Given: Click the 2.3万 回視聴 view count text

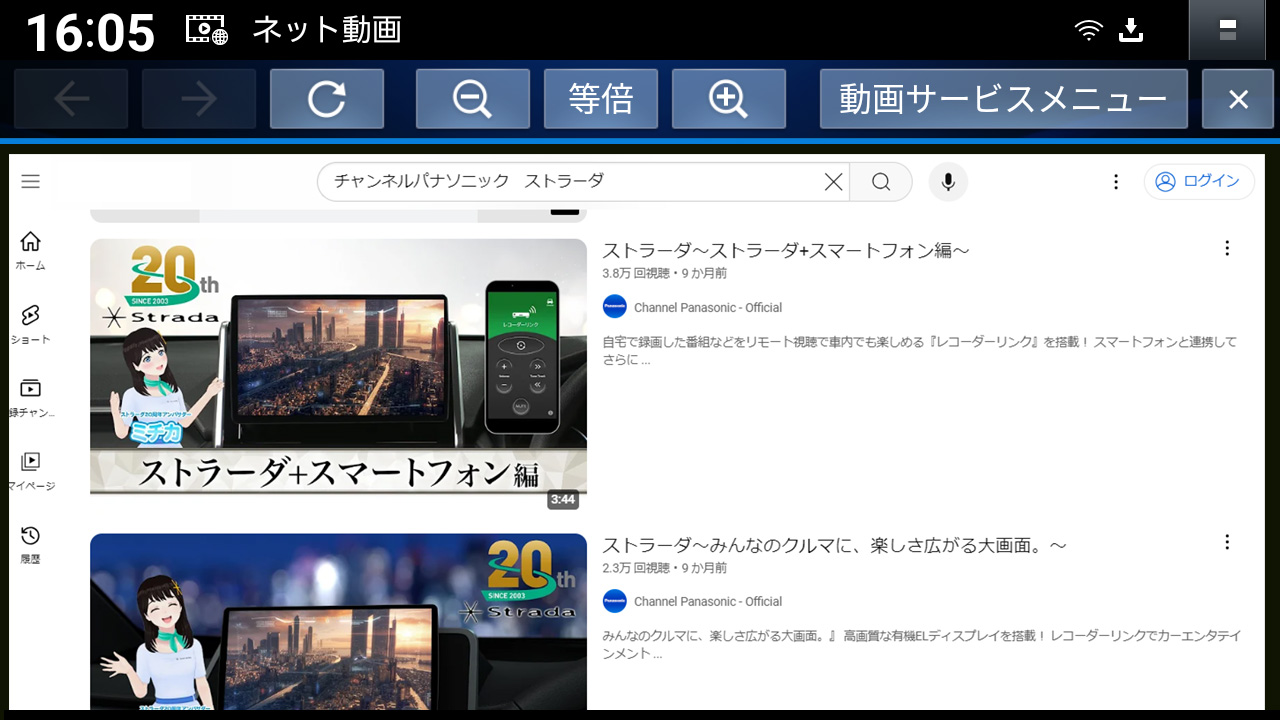Looking at the screenshot, I should 635,567.
